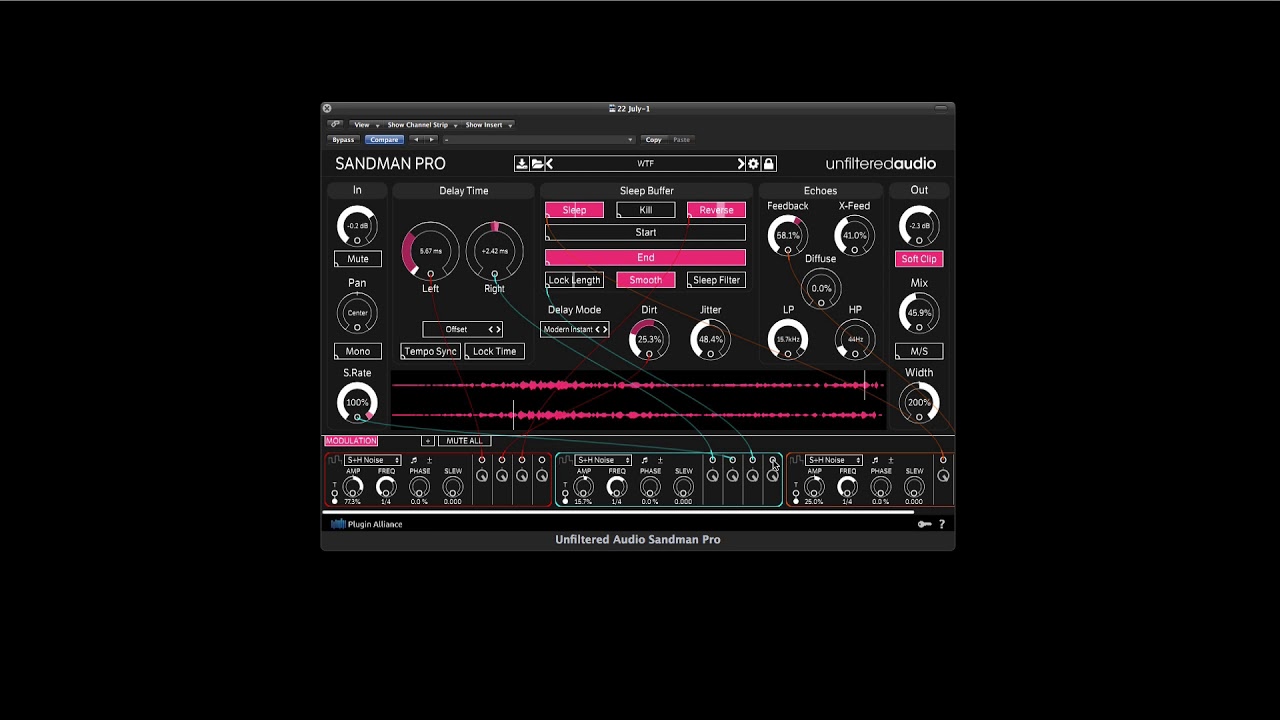Viewport: 1280px width, 720px height.
Task: Step to previous setting in host toolbar
Action: pyautogui.click(x=416, y=140)
